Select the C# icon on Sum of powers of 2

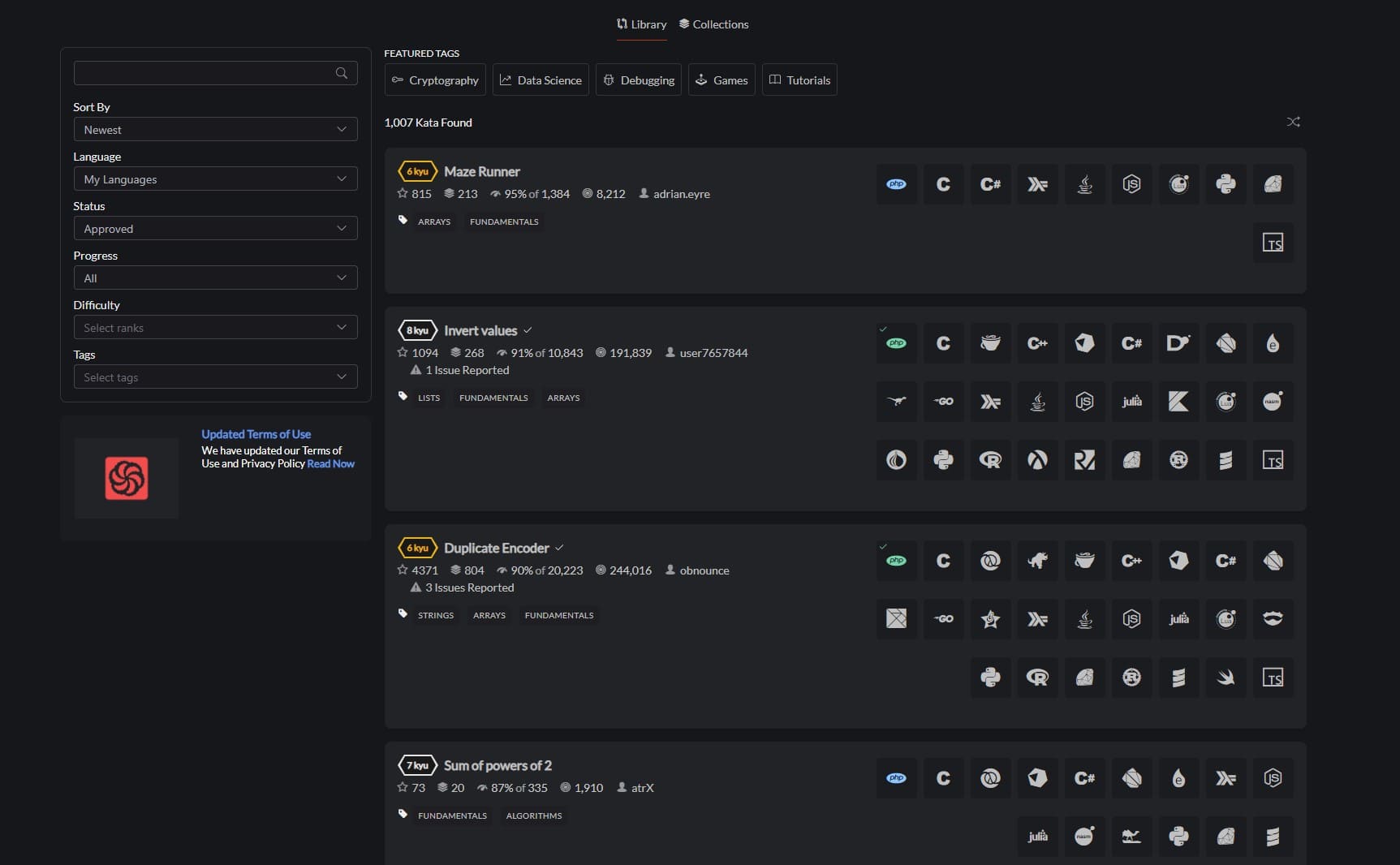pyautogui.click(x=1085, y=778)
